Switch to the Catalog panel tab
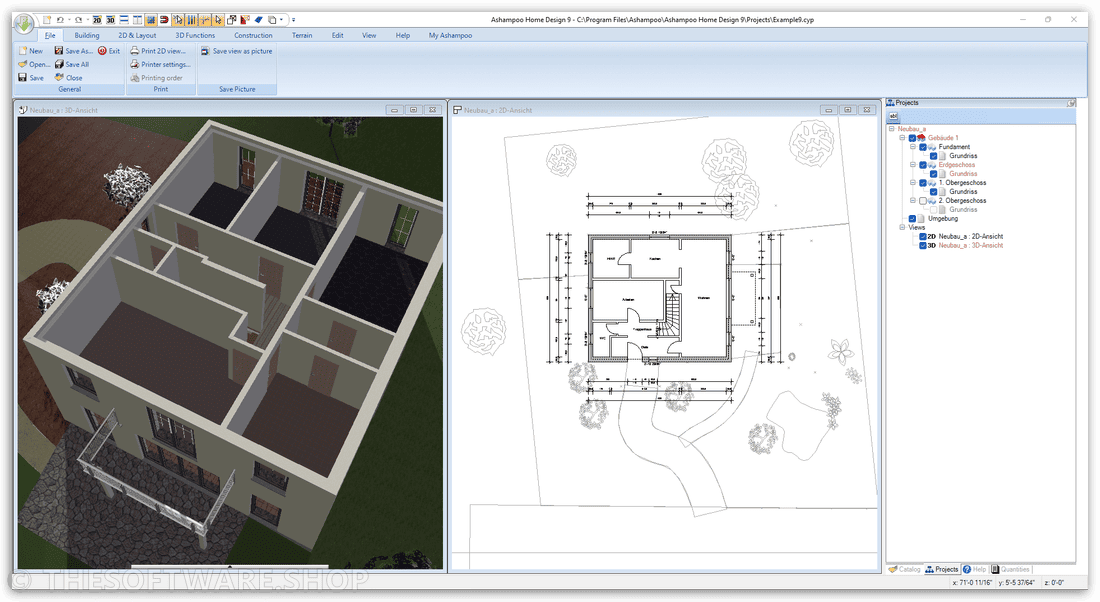Viewport: 1100px width, 602px height. tap(904, 570)
